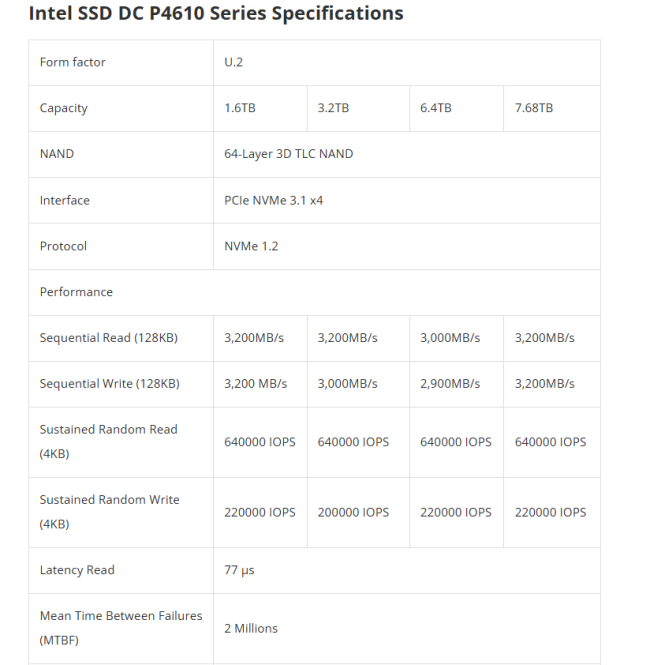This screenshot has width=650, height=665.
Task: Select the 77 µs latency value
Action: tap(239, 570)
